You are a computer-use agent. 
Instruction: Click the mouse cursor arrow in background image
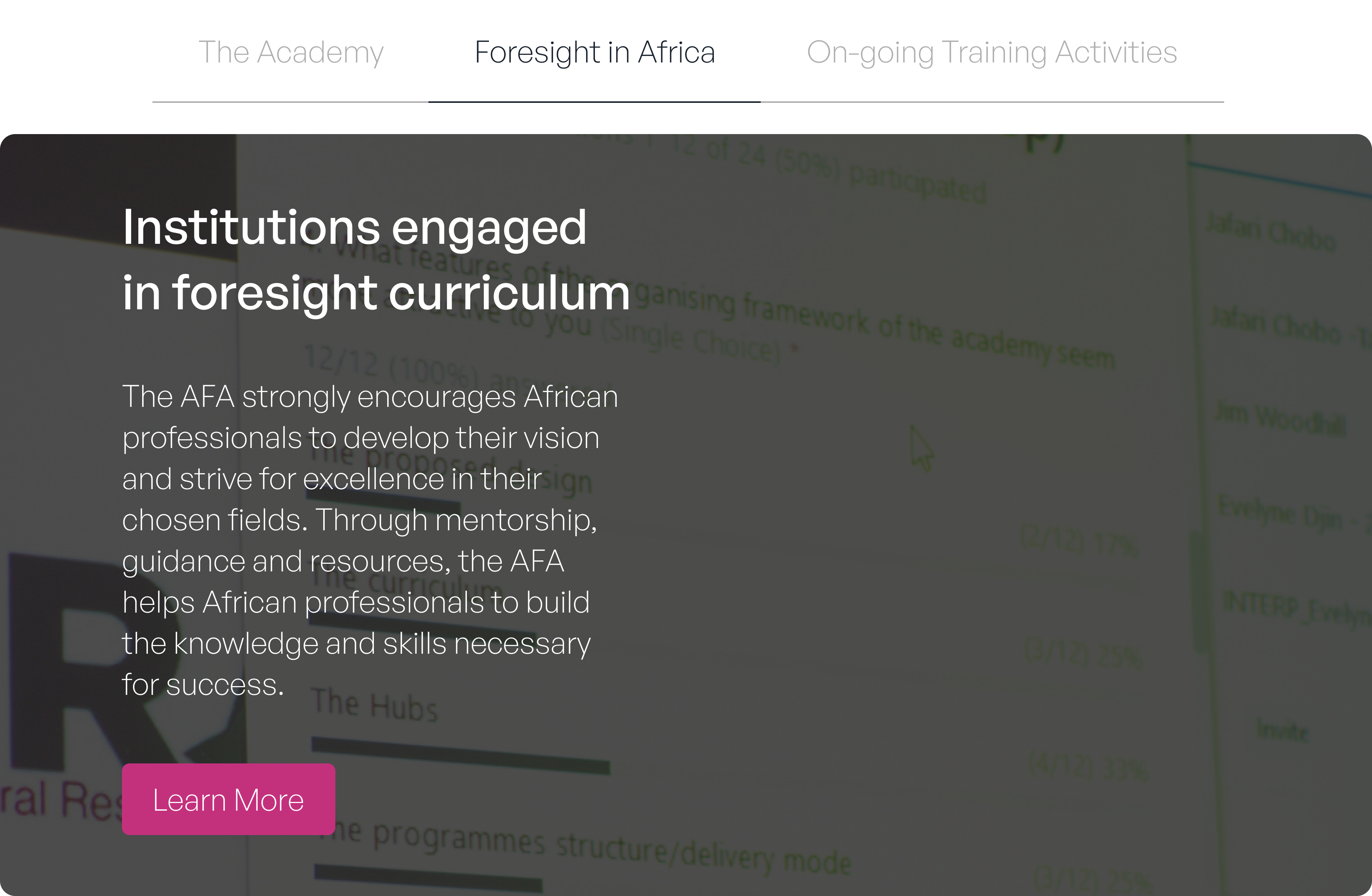tap(921, 448)
